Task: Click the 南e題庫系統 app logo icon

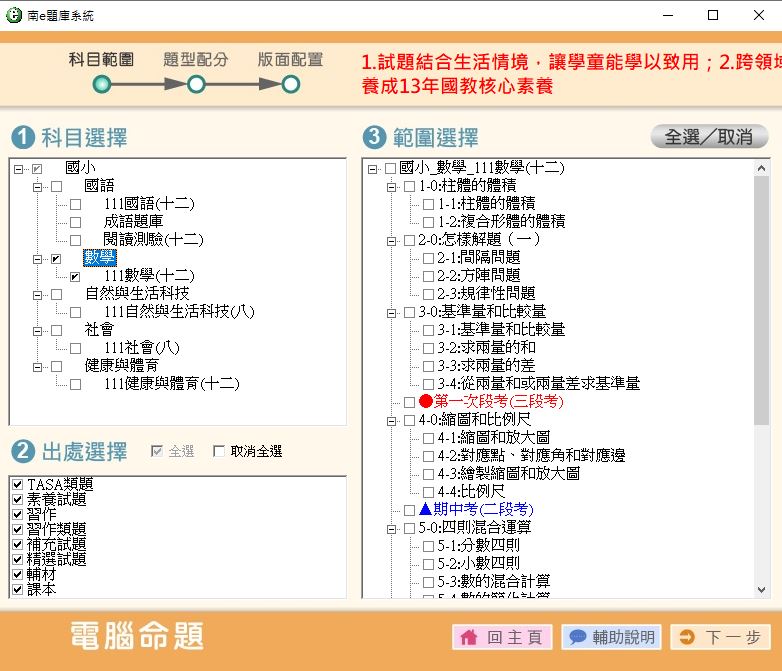Action: [x=13, y=15]
